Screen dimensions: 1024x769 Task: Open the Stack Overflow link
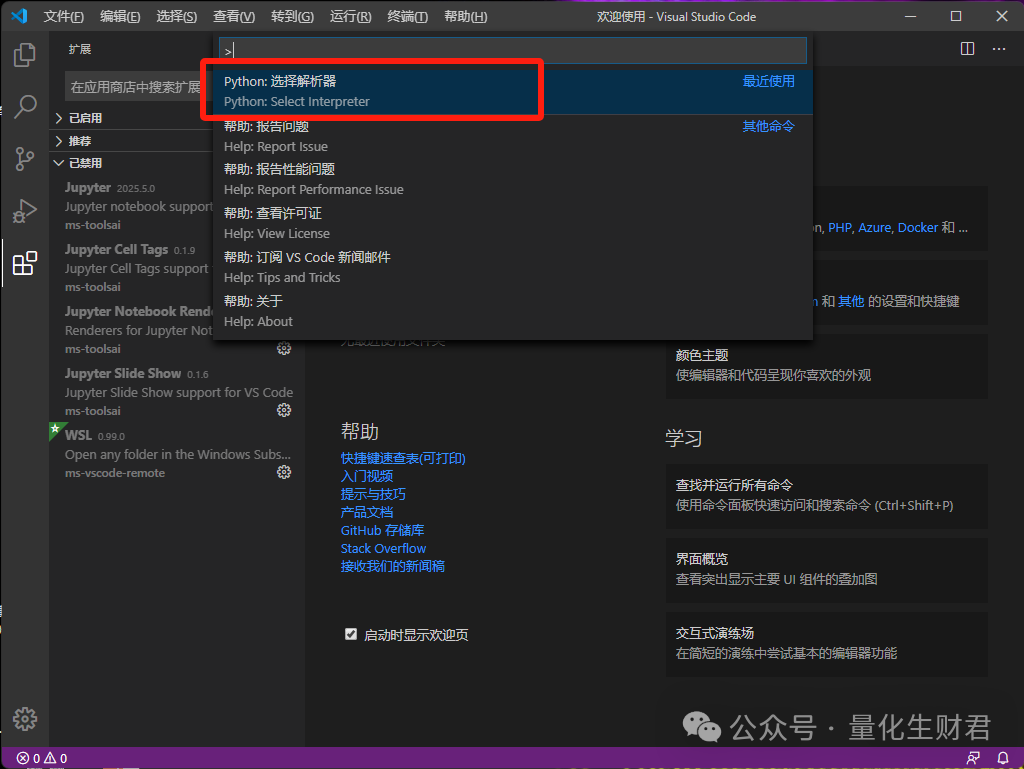[x=383, y=548]
